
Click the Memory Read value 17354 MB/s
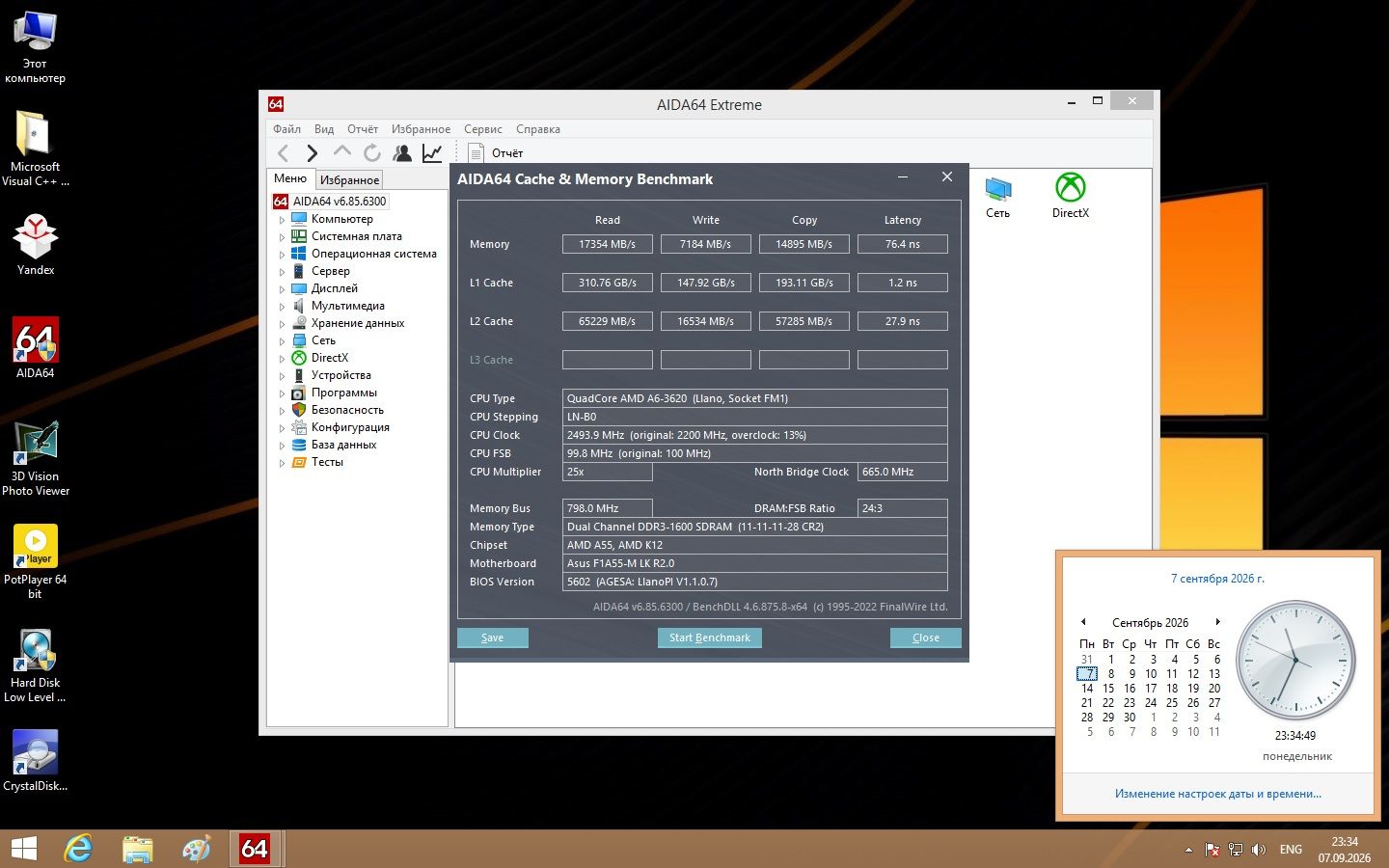(x=607, y=244)
